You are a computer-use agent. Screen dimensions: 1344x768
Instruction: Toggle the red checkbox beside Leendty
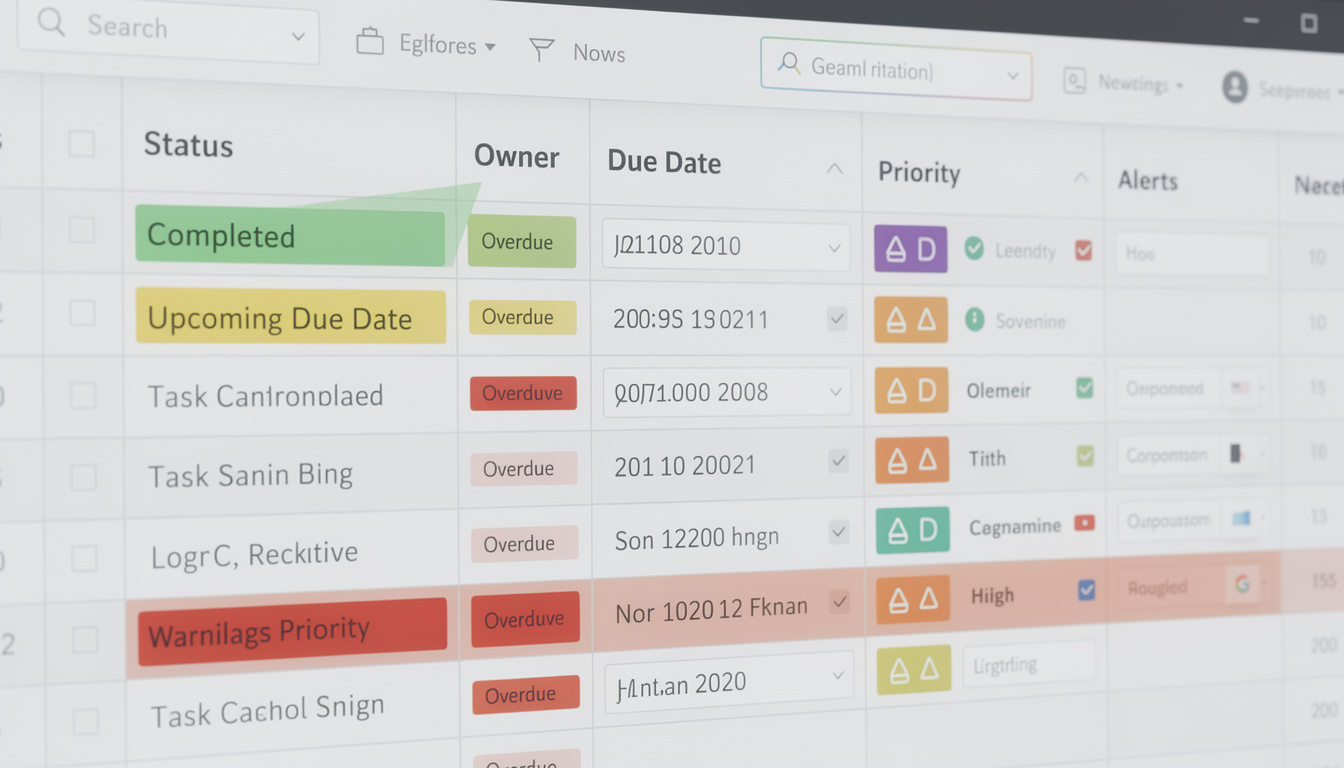click(1083, 250)
